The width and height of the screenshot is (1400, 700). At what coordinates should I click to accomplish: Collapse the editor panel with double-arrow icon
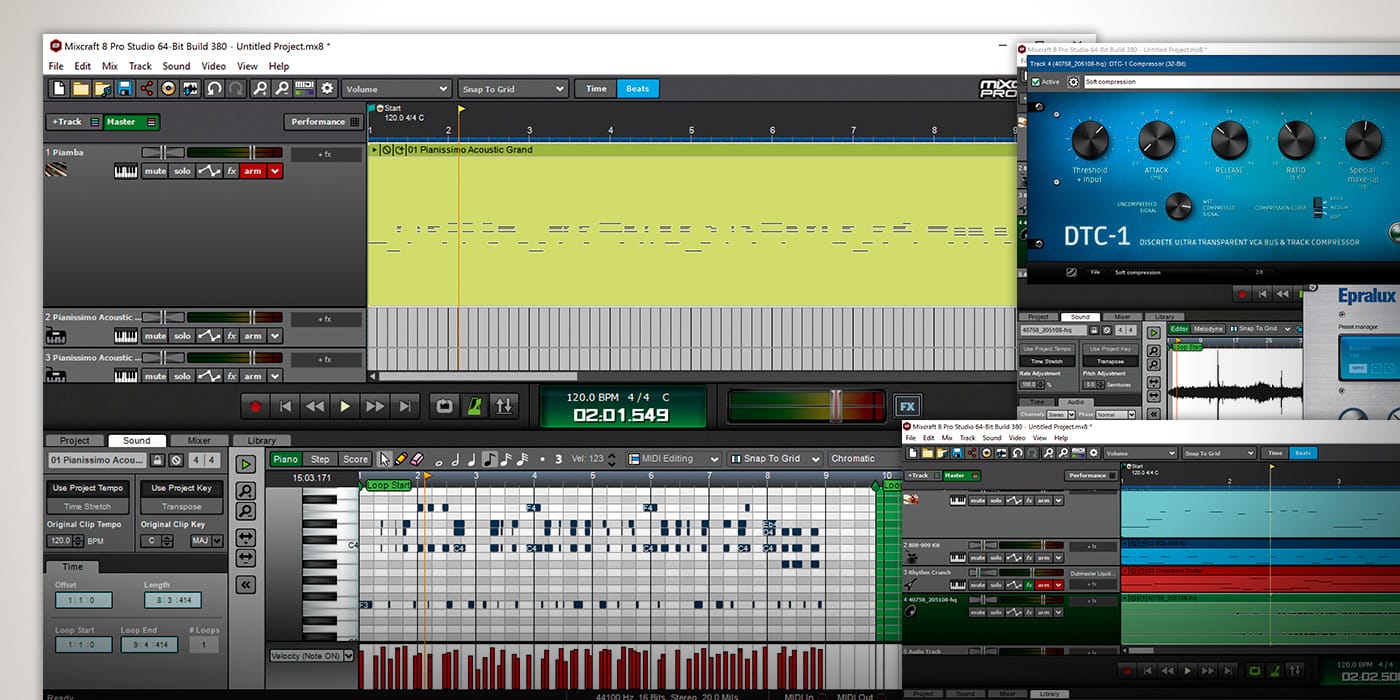tap(245, 585)
